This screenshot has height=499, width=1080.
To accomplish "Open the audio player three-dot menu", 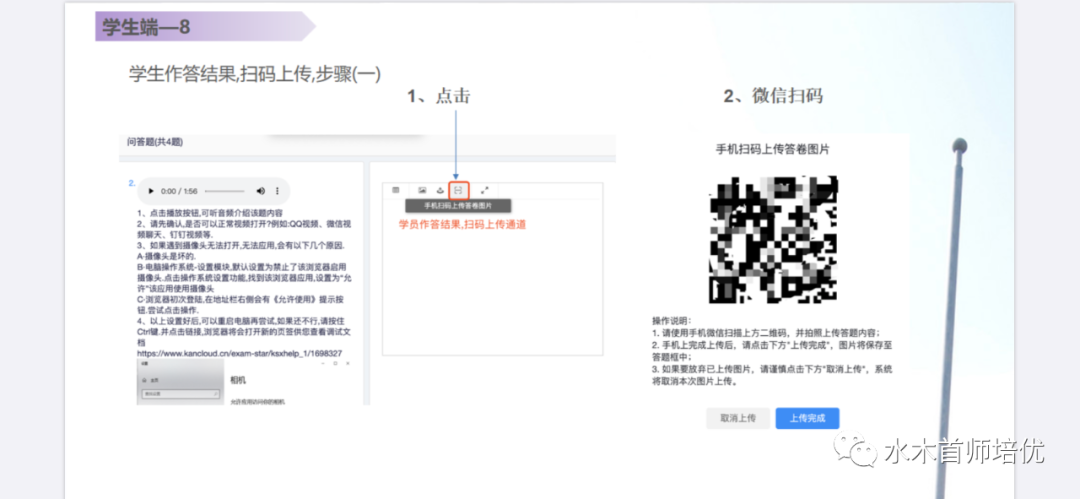I will [x=278, y=191].
